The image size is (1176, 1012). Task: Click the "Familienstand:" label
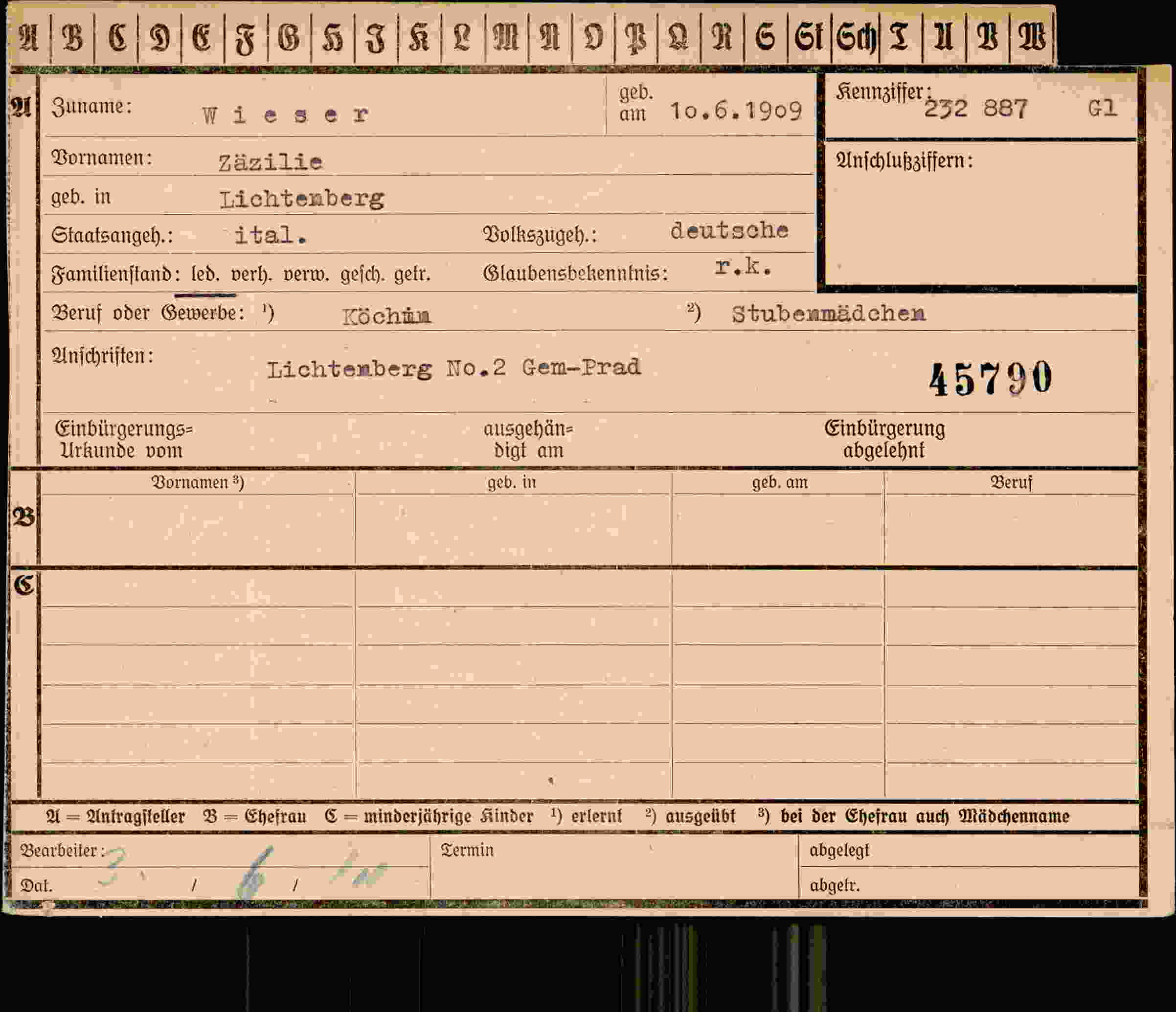coord(116,274)
